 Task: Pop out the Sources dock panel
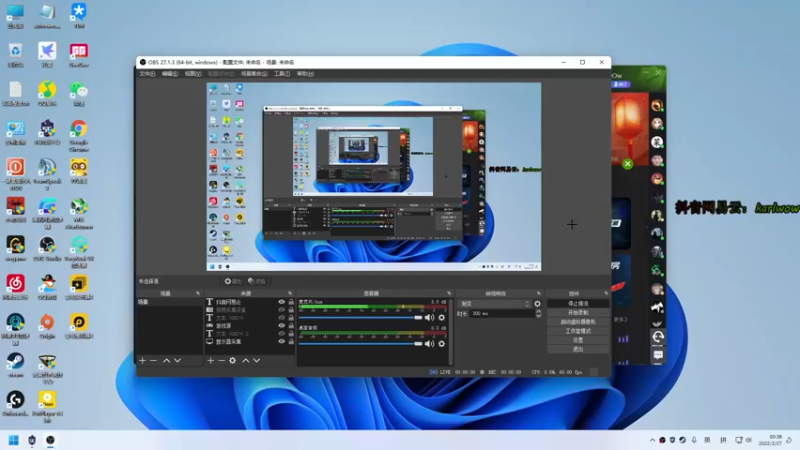tap(290, 293)
